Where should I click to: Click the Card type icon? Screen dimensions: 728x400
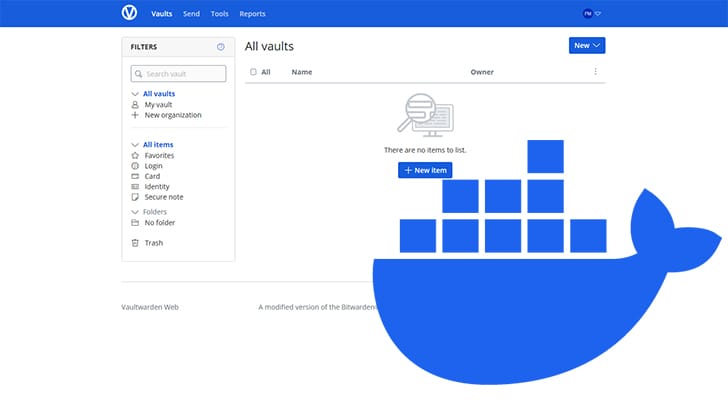pyautogui.click(x=135, y=176)
